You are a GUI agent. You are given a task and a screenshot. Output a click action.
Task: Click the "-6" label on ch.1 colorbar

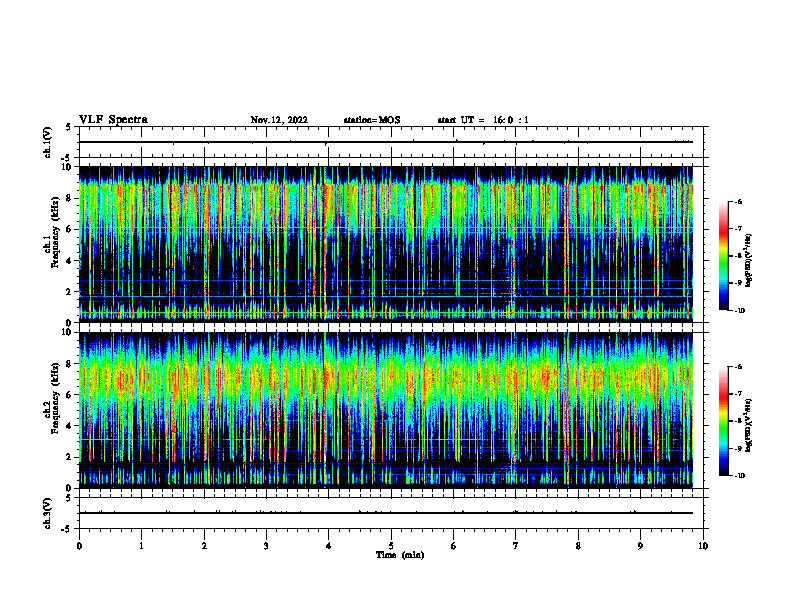click(x=738, y=202)
